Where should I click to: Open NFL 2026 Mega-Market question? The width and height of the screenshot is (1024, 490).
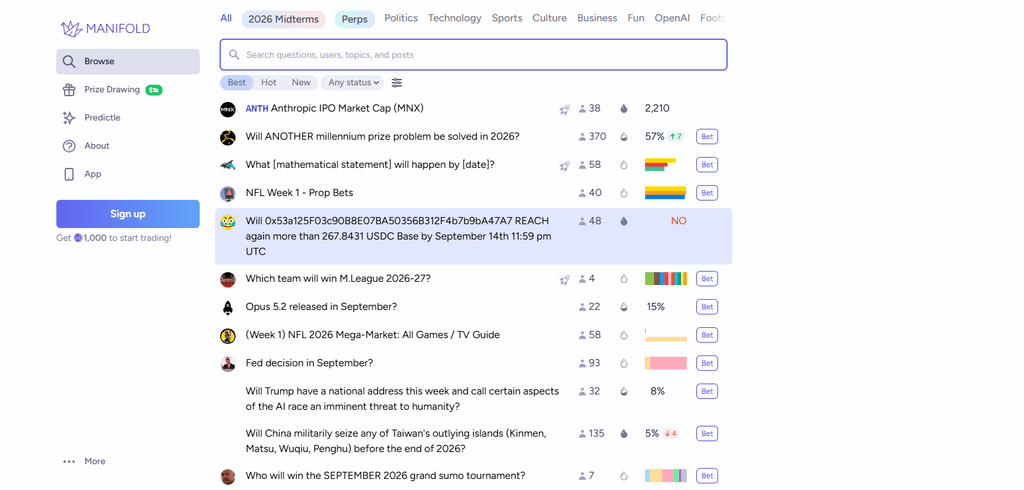[373, 335]
